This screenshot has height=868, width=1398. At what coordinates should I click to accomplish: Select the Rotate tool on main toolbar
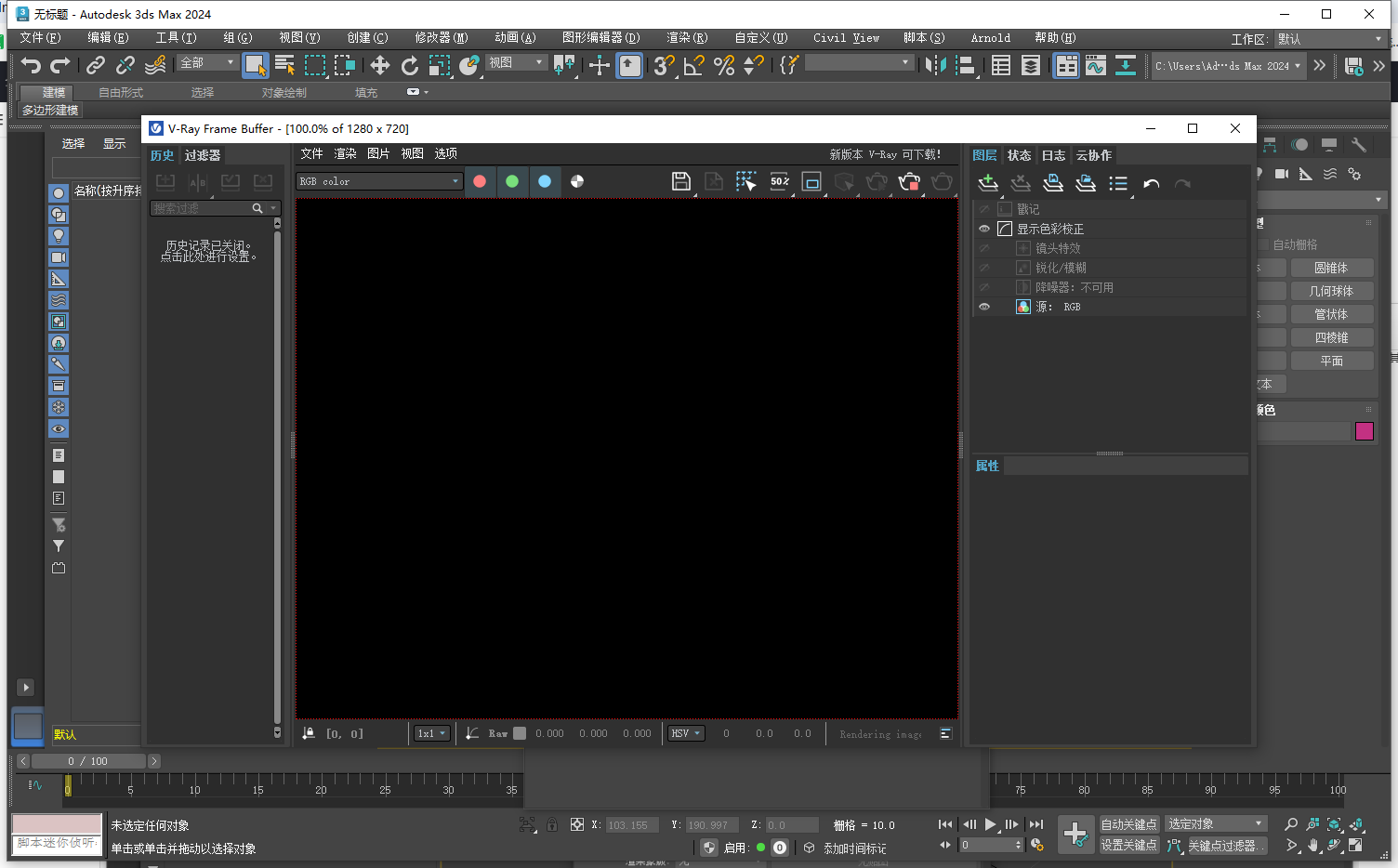click(409, 65)
